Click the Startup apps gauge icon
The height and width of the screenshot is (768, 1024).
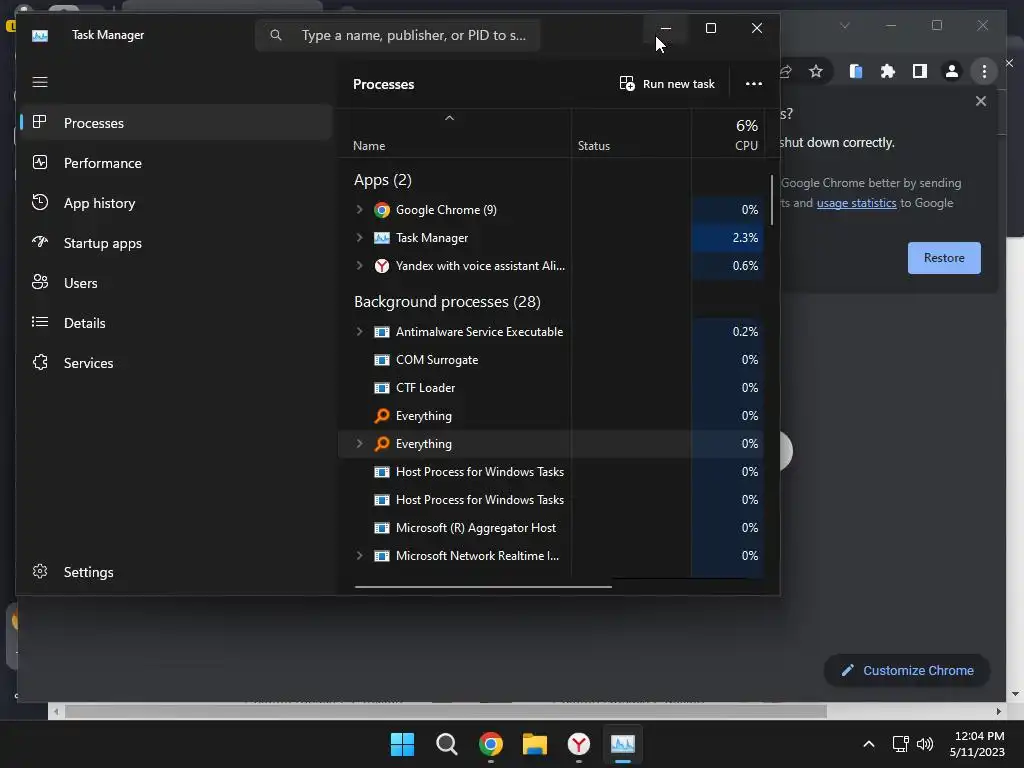click(40, 242)
